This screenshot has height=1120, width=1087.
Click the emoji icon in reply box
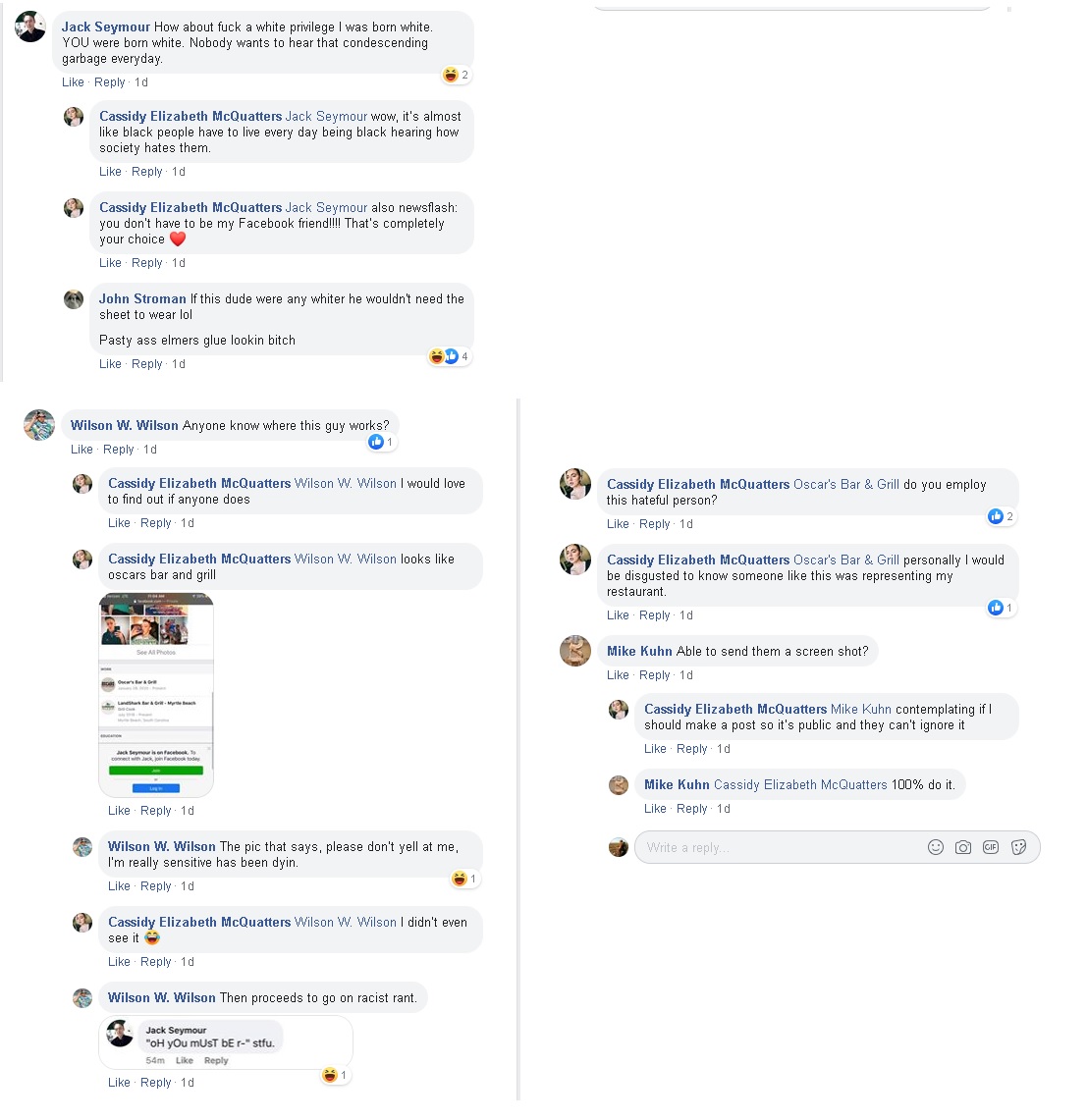(936, 847)
